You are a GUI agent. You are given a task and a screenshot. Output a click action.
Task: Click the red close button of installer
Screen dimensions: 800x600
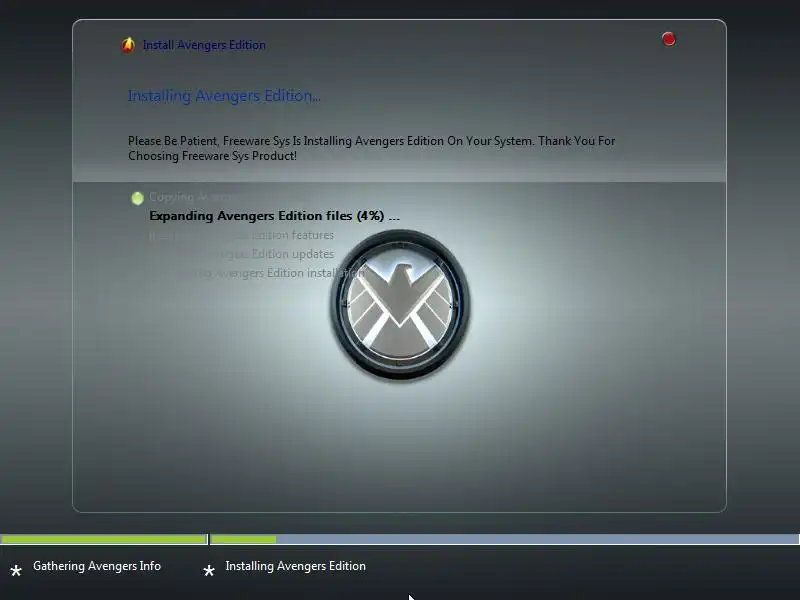668,39
